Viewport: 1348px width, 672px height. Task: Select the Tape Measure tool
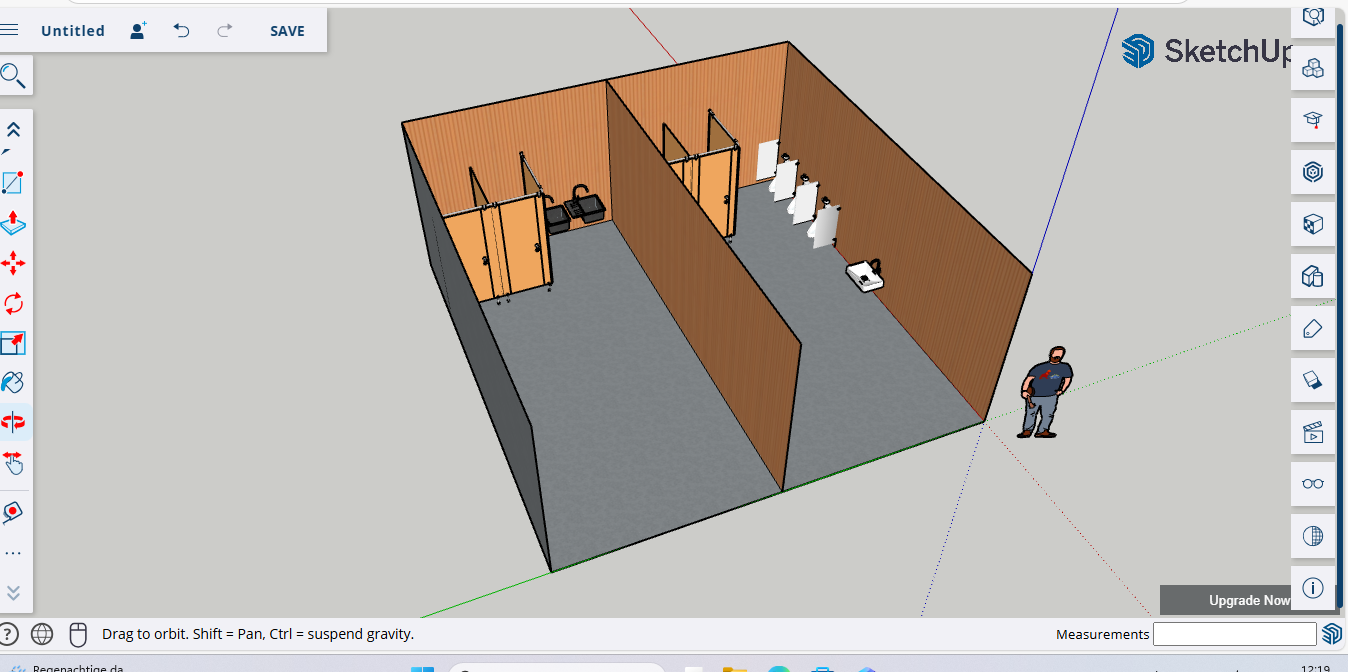click(13, 512)
